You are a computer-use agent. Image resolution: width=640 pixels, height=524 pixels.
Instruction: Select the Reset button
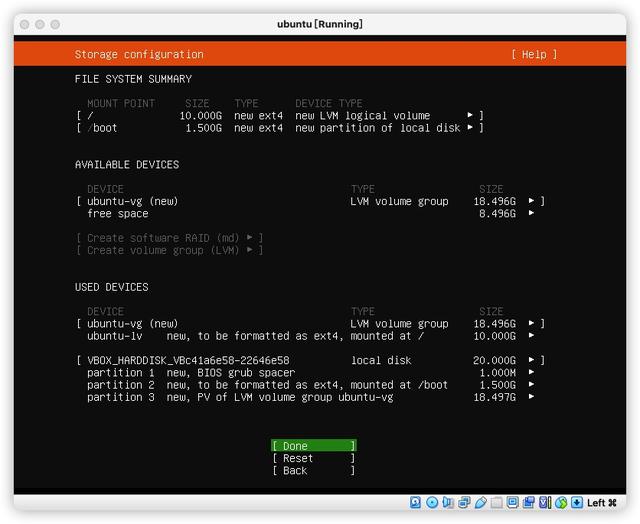tap(313, 458)
